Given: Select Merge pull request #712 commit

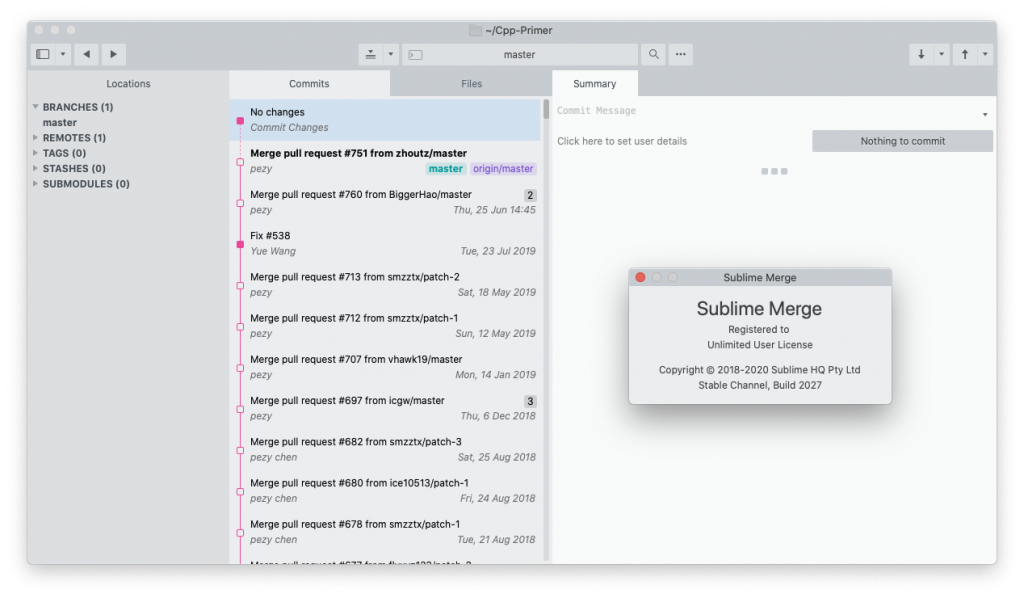Looking at the screenshot, I should (385, 326).
